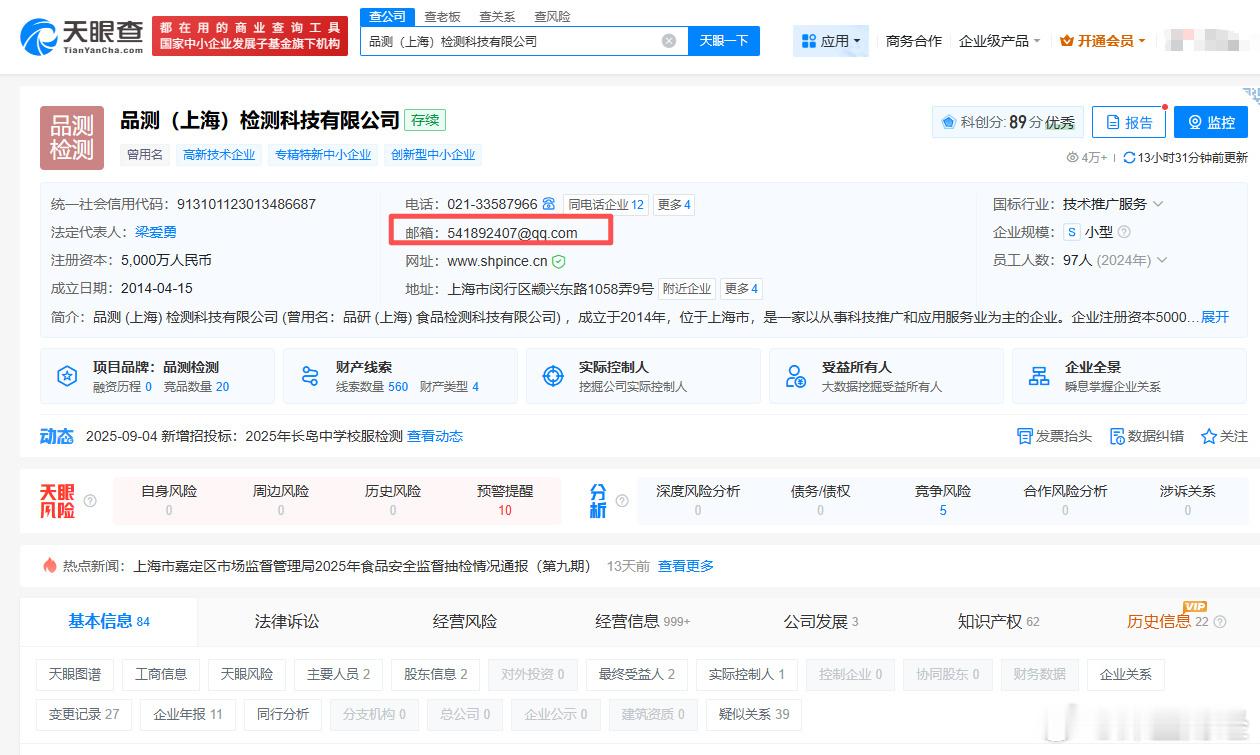The height and width of the screenshot is (755, 1260).
Task: Open the 受益所有人 card
Action: (x=886, y=376)
